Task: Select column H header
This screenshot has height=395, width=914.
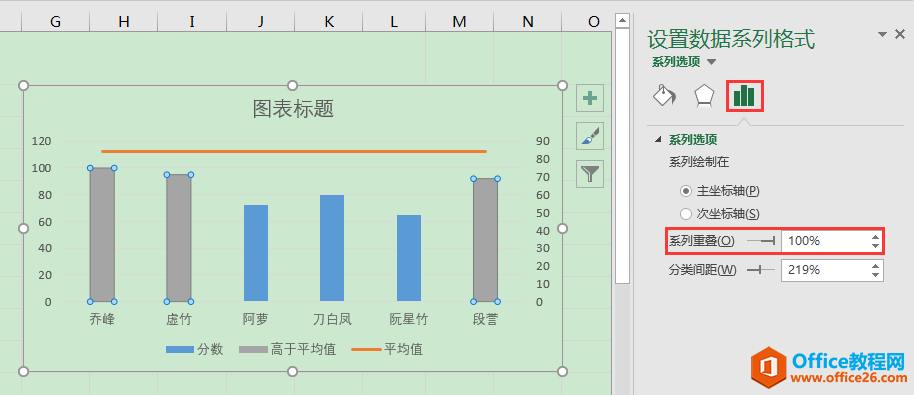Action: [x=124, y=22]
